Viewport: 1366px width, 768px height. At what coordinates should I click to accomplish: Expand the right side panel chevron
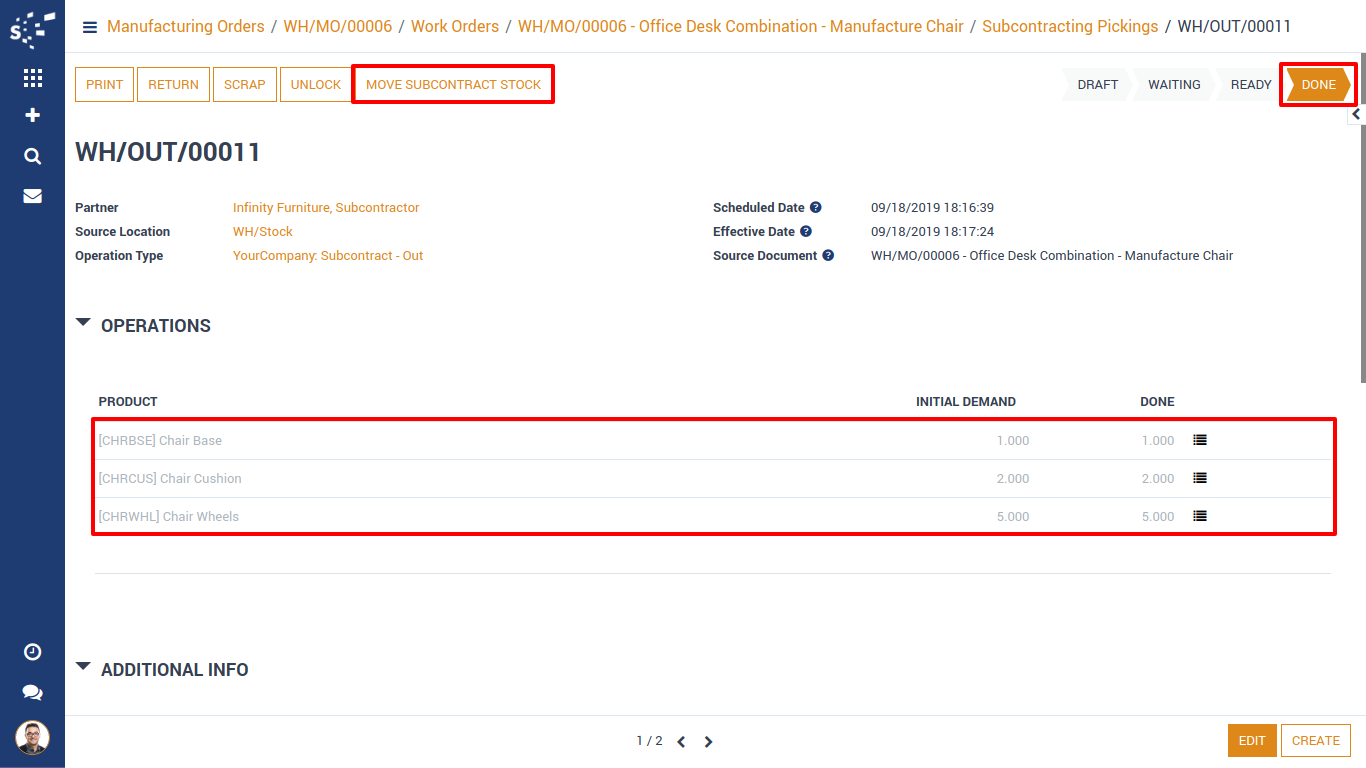1356,115
